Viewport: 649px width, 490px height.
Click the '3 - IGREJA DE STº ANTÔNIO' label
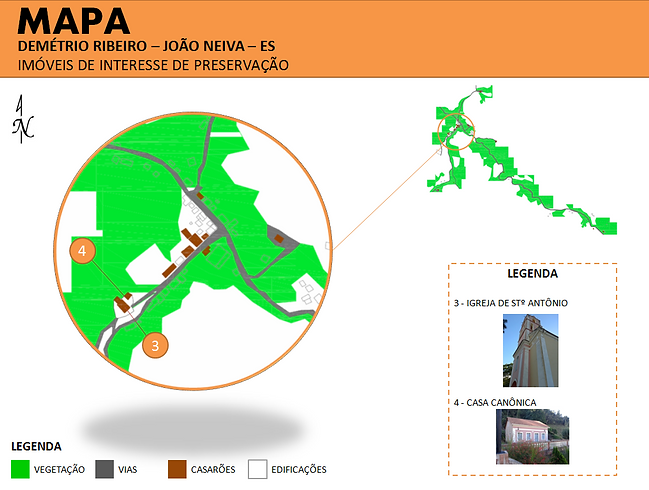pyautogui.click(x=511, y=303)
